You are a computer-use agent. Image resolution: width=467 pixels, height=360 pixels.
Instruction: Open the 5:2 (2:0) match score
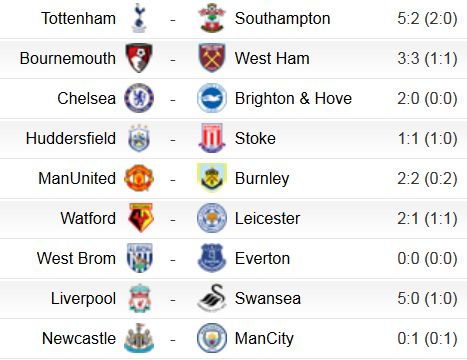coord(427,18)
